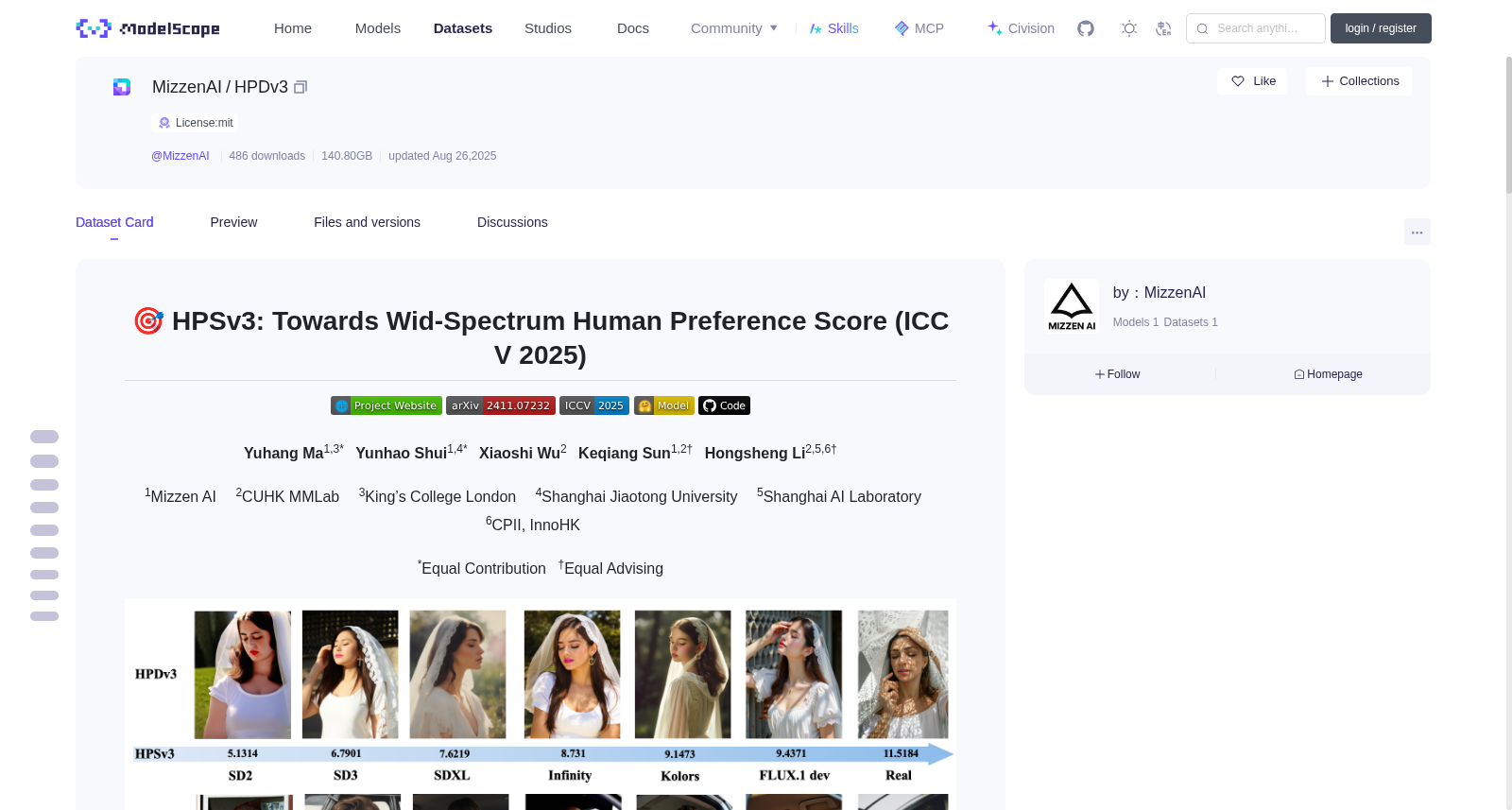
Task: Focus the search anything input field
Action: (x=1256, y=28)
